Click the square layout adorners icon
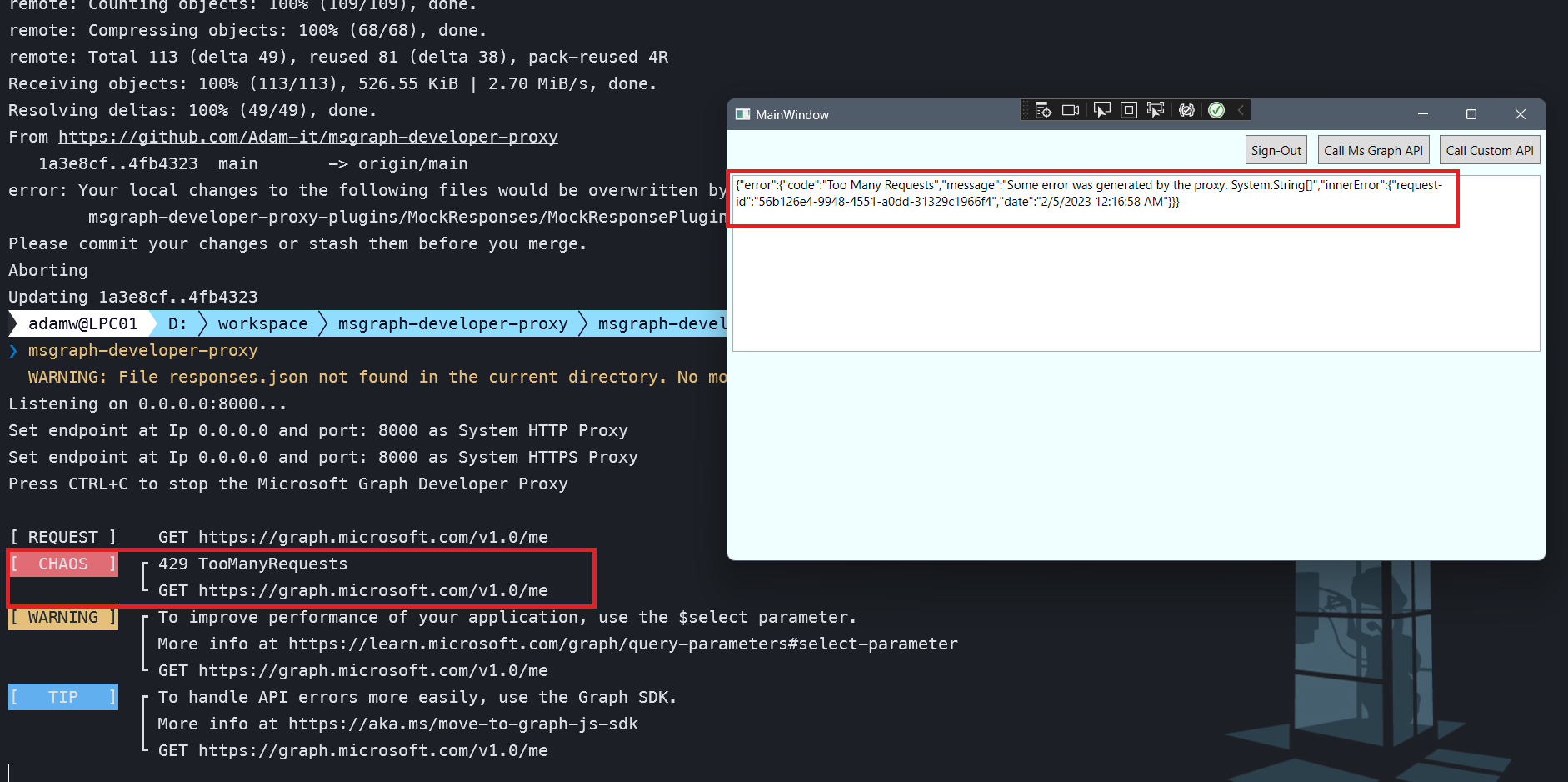Viewport: 1568px width, 782px height. 1129,109
